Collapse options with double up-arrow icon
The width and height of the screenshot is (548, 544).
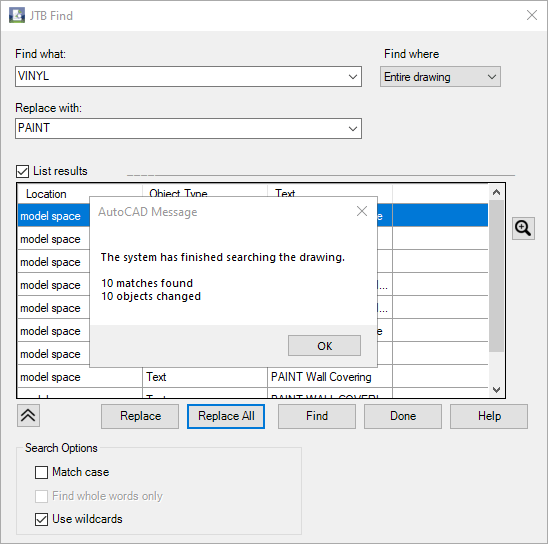(x=28, y=415)
